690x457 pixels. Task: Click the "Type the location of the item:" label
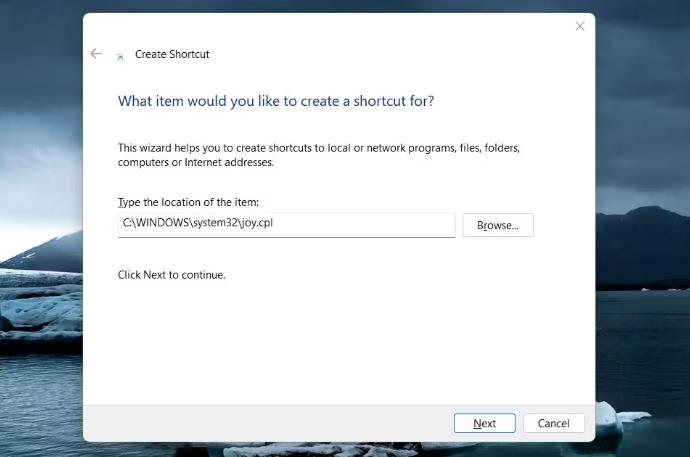tap(188, 202)
